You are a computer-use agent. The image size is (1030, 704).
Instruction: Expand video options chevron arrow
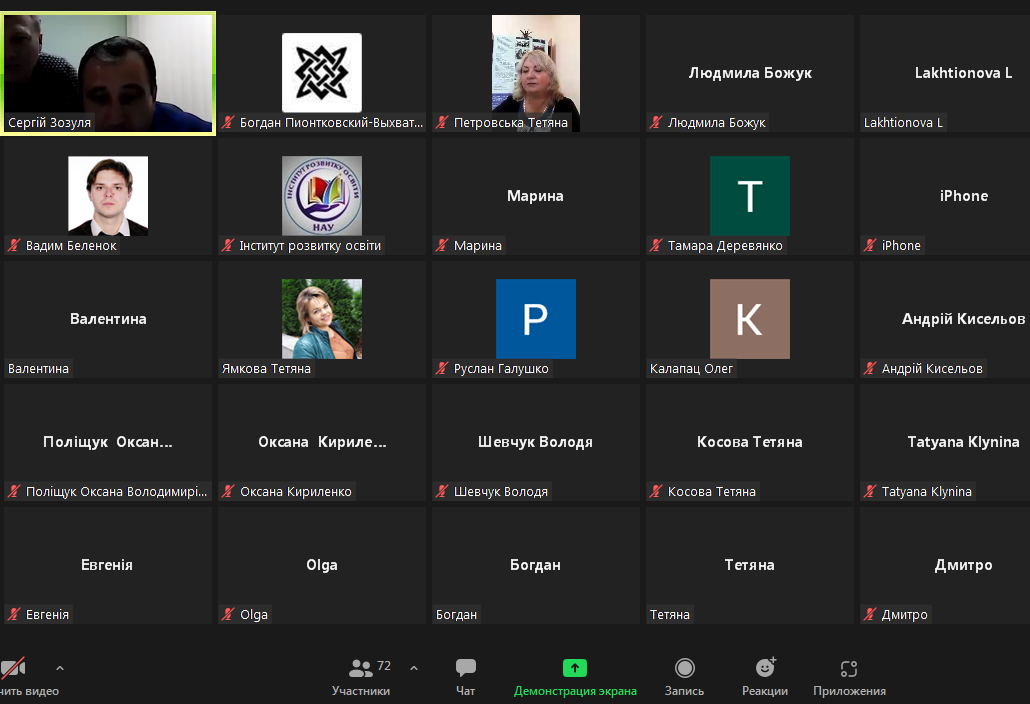[x=60, y=668]
